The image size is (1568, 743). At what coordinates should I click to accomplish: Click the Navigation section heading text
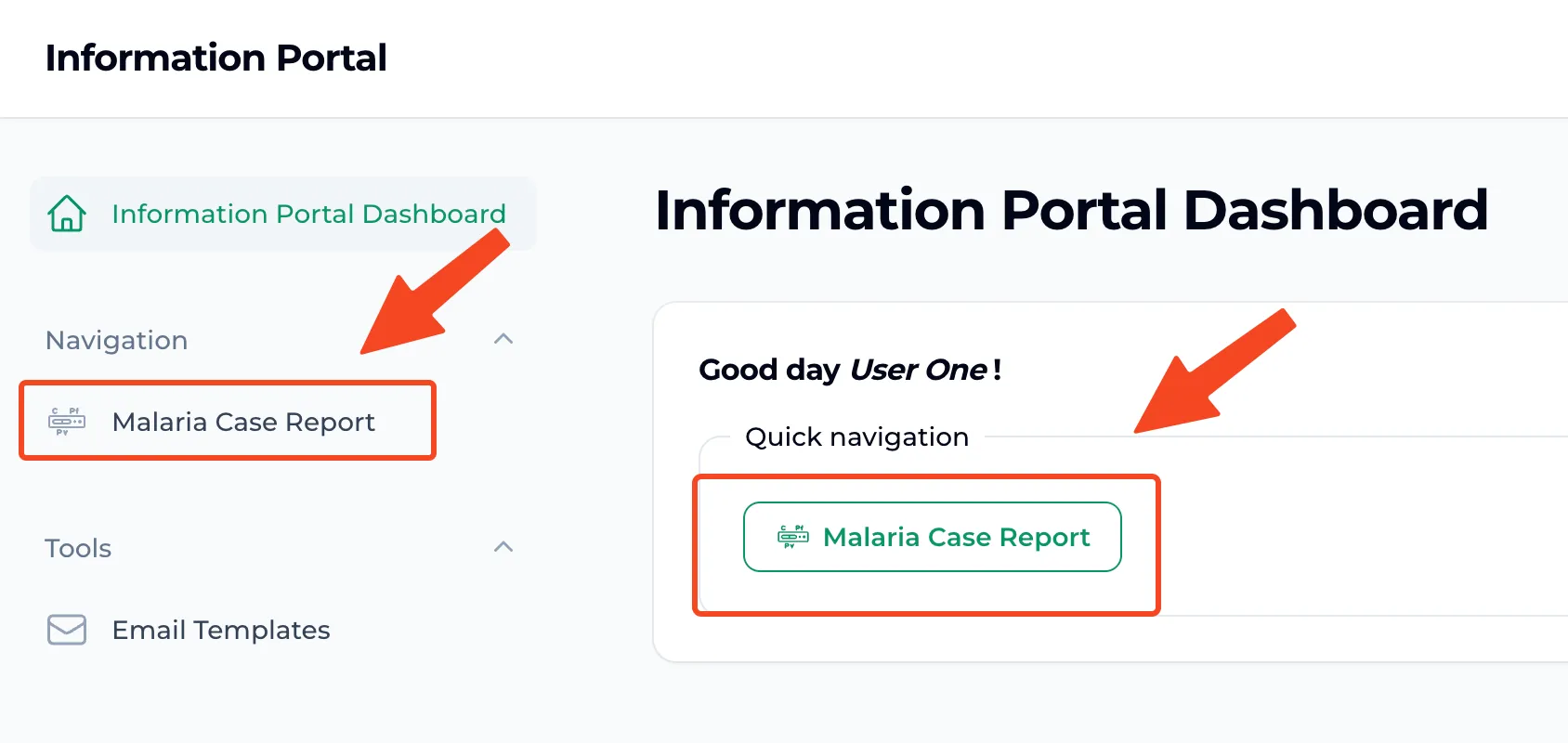(115, 340)
